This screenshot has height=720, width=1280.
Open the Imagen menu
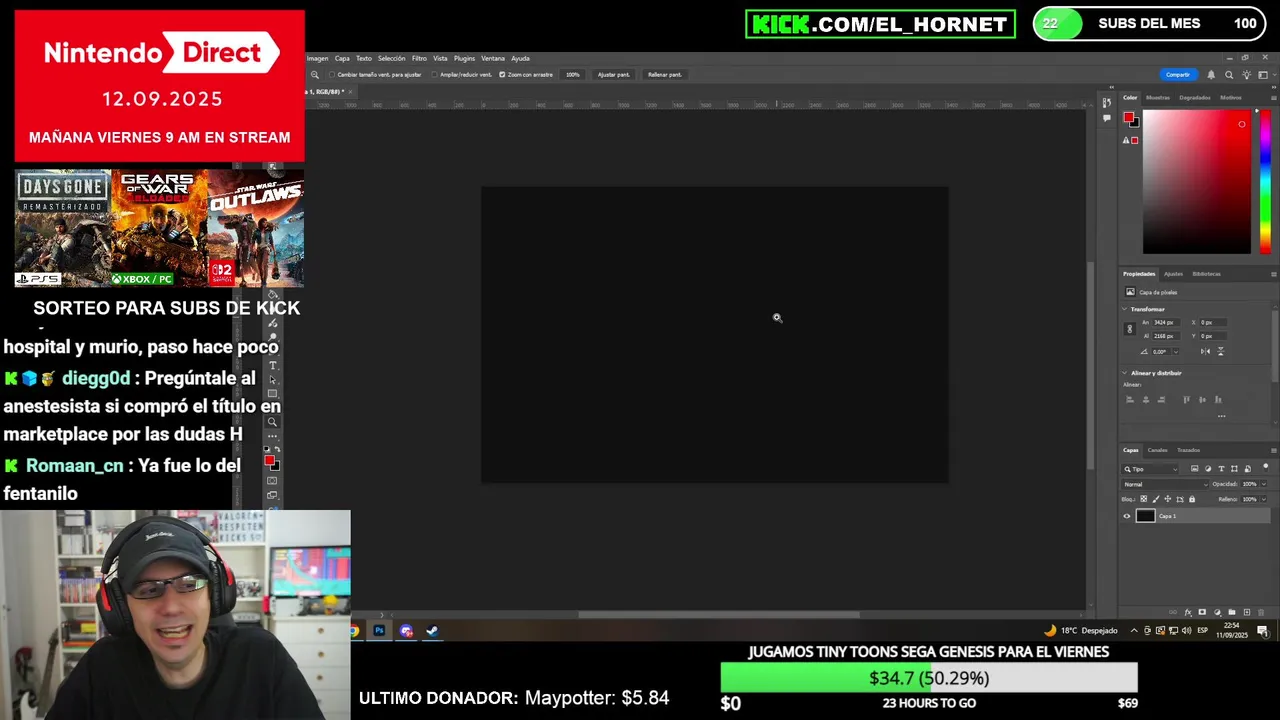pos(317,58)
